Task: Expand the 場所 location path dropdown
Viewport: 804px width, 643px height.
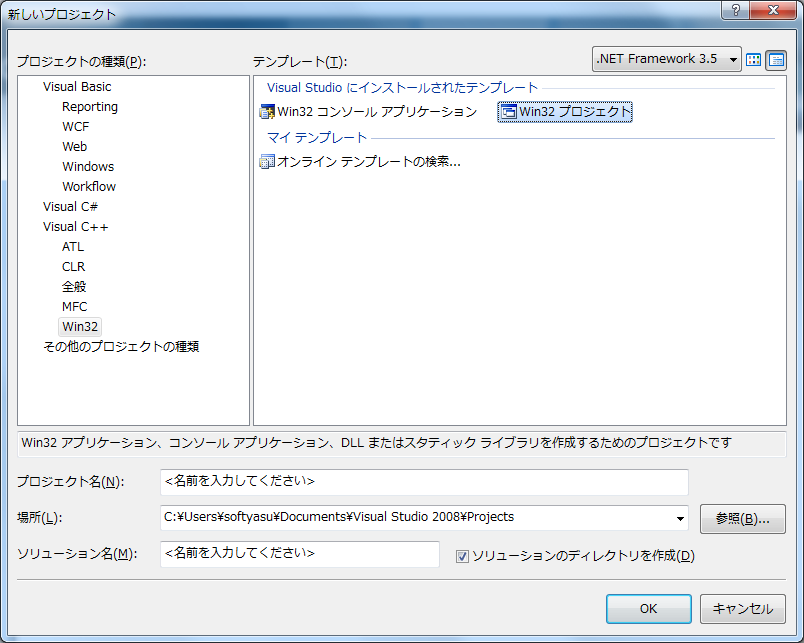Action: click(681, 518)
